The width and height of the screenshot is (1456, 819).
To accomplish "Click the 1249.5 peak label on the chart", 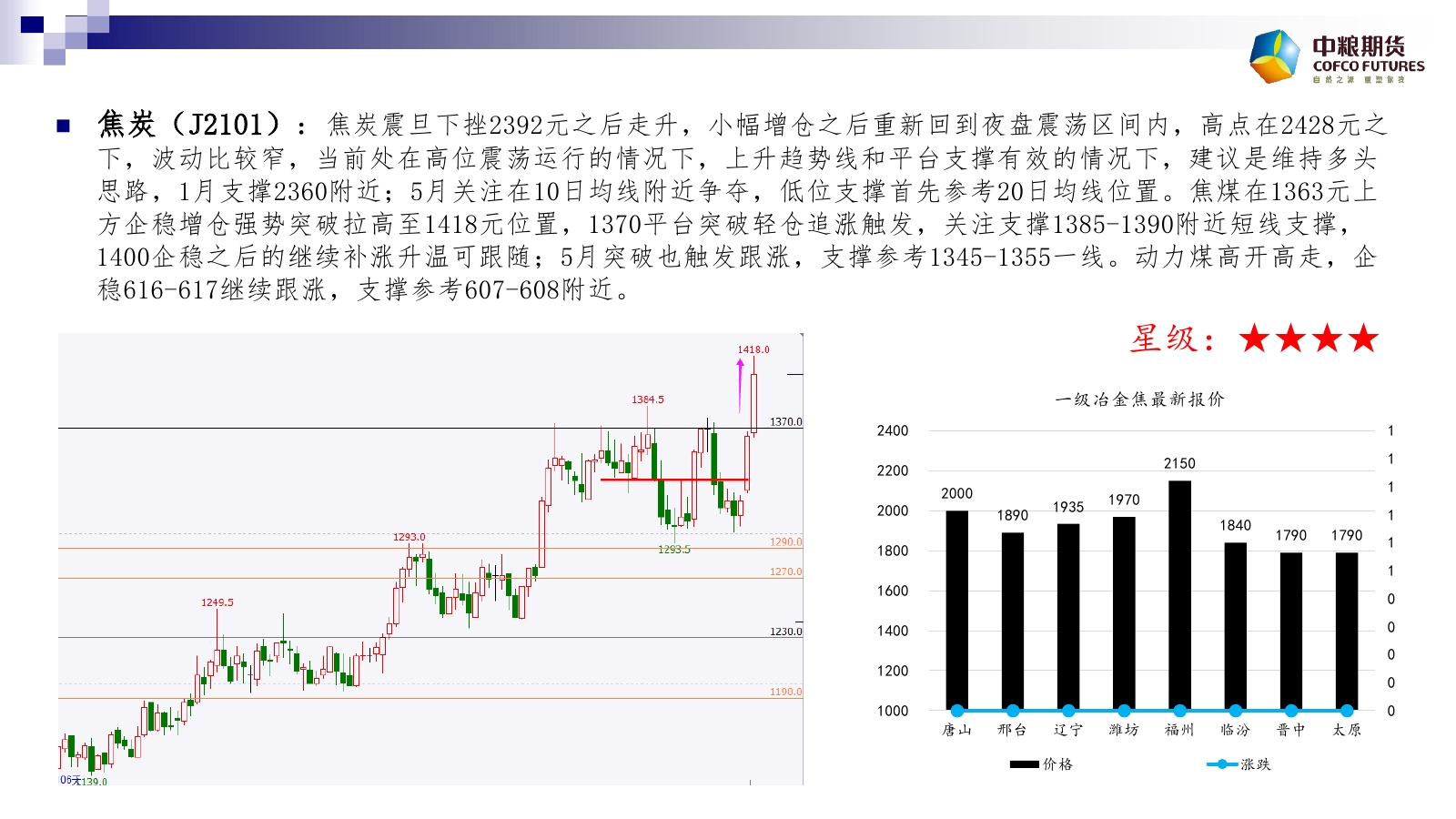I will click(x=217, y=602).
